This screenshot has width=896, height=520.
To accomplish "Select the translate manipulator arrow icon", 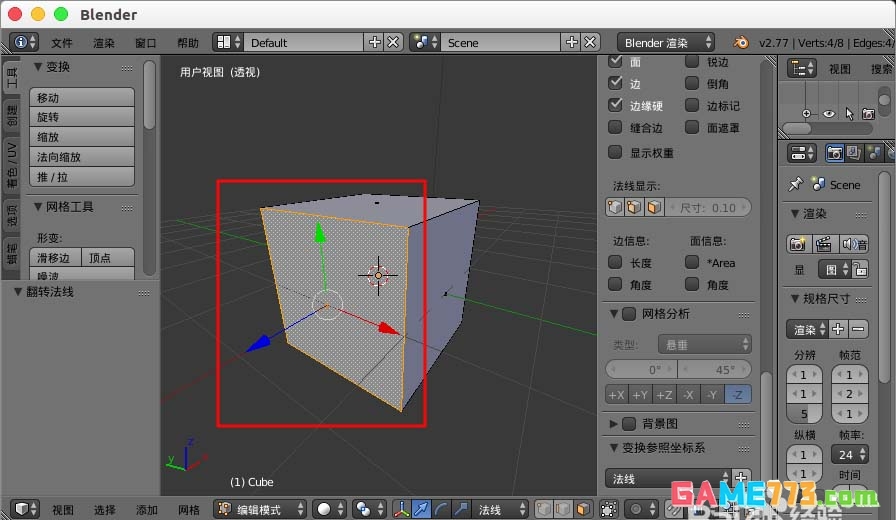I will [x=421, y=509].
